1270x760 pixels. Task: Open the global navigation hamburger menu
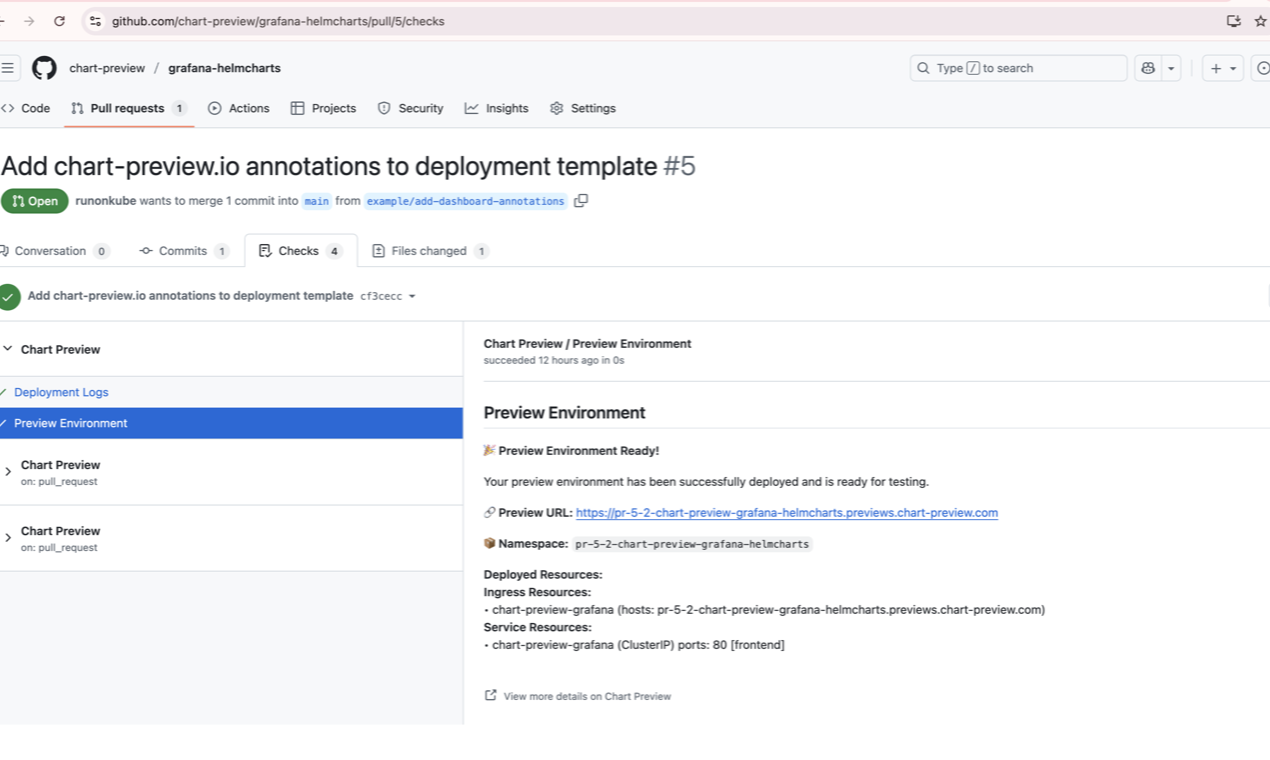[x=8, y=67]
